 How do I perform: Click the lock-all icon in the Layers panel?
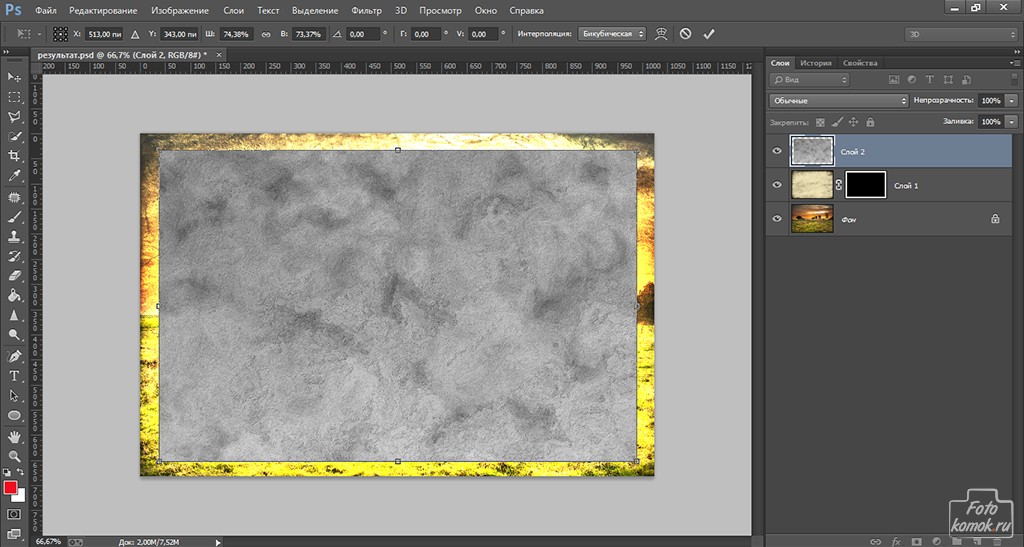tap(870, 122)
